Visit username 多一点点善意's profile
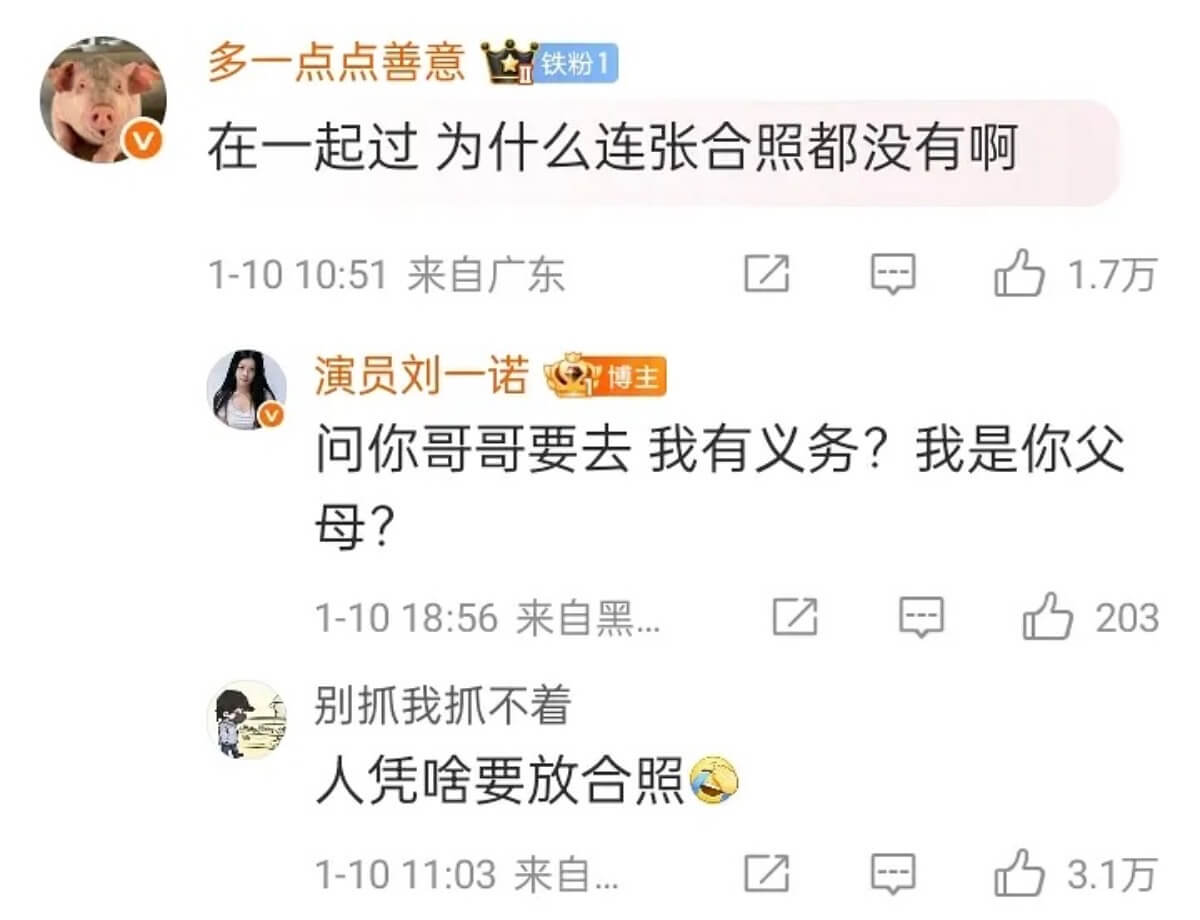1200x920 pixels. pos(337,62)
